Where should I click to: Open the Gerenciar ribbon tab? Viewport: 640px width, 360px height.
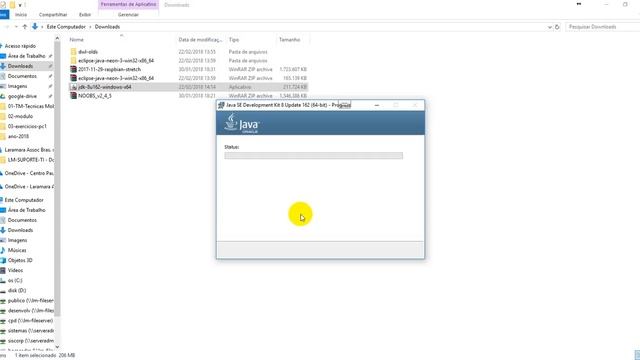(128, 15)
